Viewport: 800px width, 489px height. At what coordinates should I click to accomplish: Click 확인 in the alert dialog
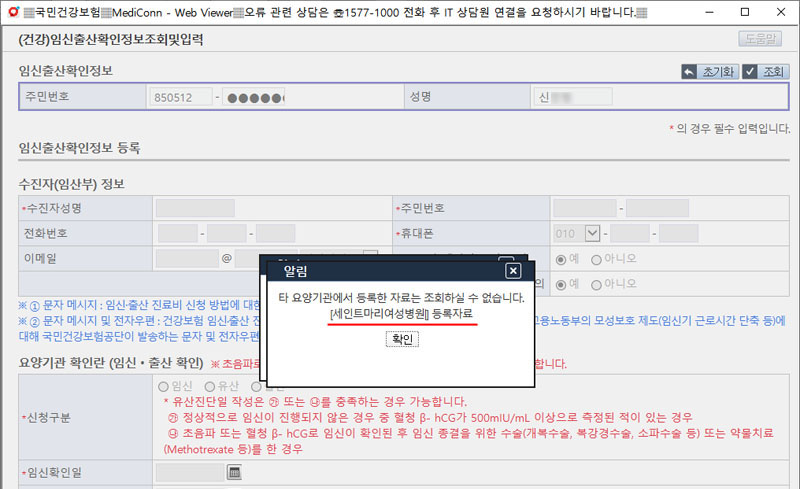coord(401,339)
